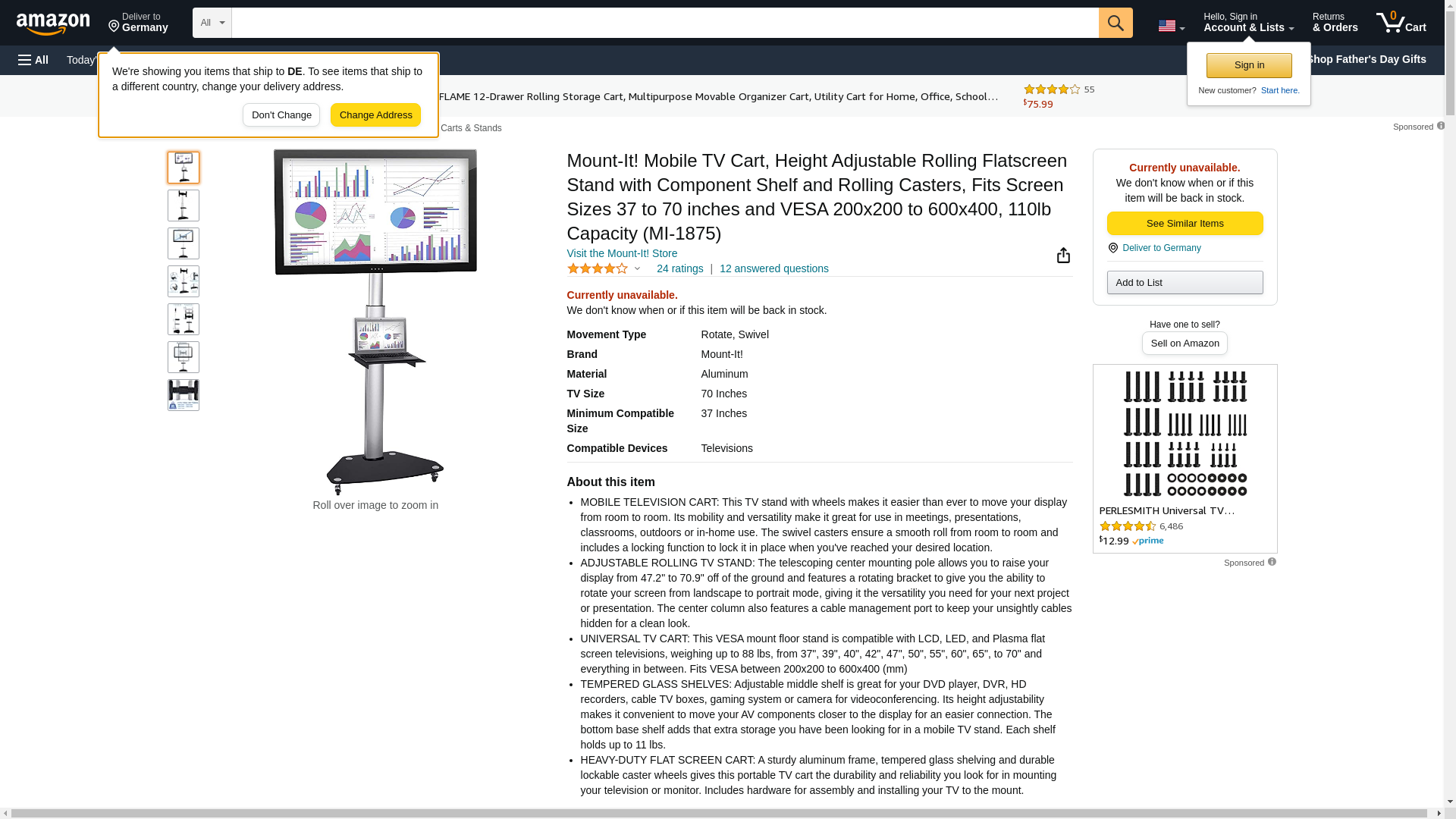Click the search magnifier Go button
The height and width of the screenshot is (819, 1456).
coord(1116,23)
